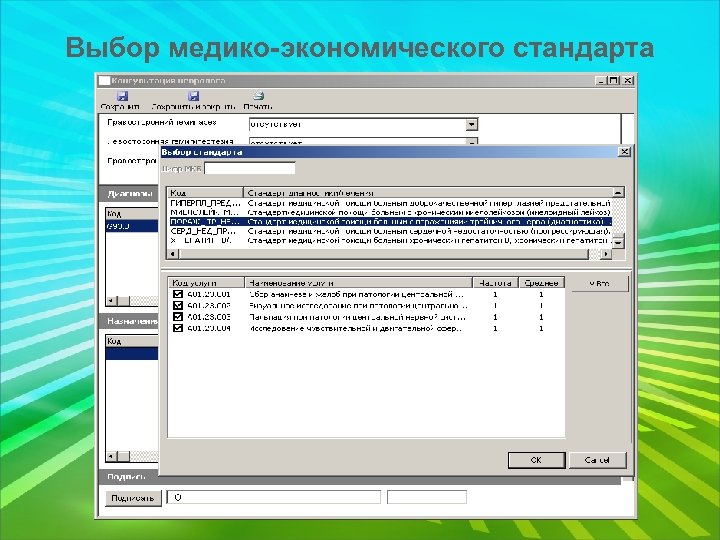Click the Сбор анамнеза и жалоб service name

357,294
